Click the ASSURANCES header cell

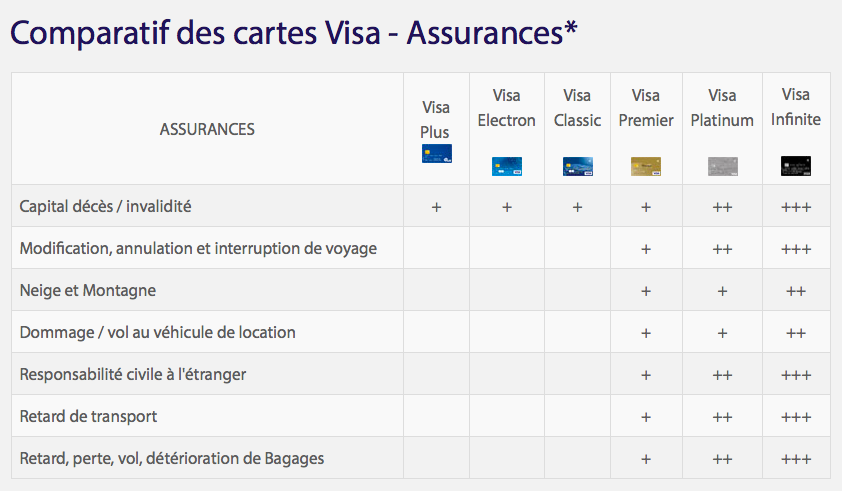[207, 129]
